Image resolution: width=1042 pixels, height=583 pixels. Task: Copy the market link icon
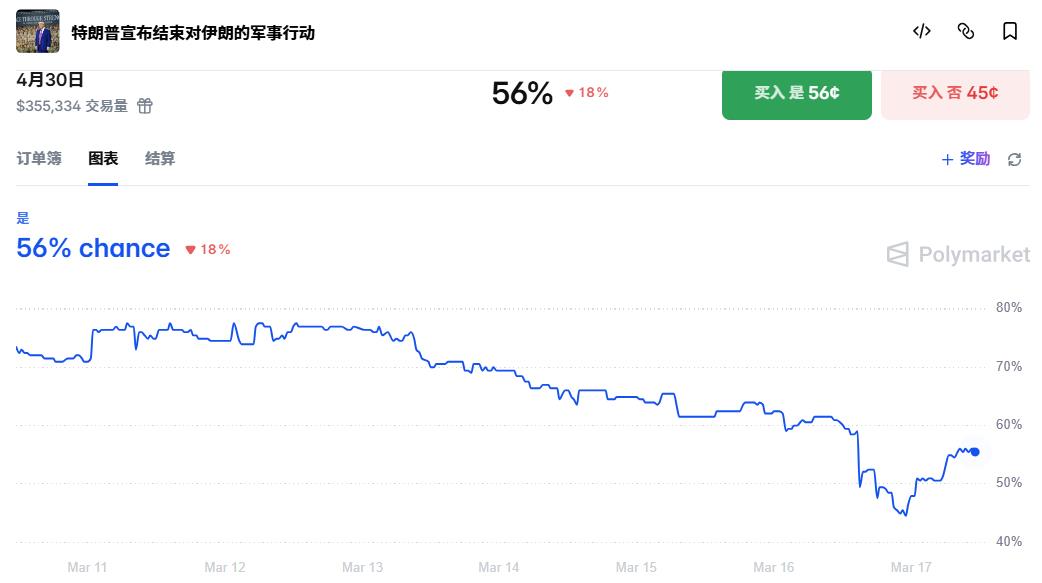[966, 31]
